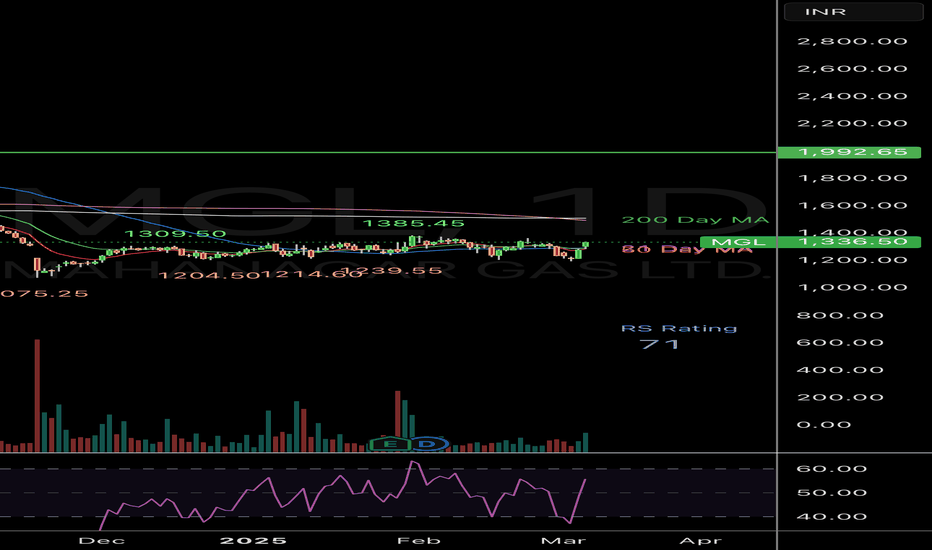932x550 pixels.
Task: Click the 1,200.00 price scale label
Action: pyautogui.click(x=852, y=260)
